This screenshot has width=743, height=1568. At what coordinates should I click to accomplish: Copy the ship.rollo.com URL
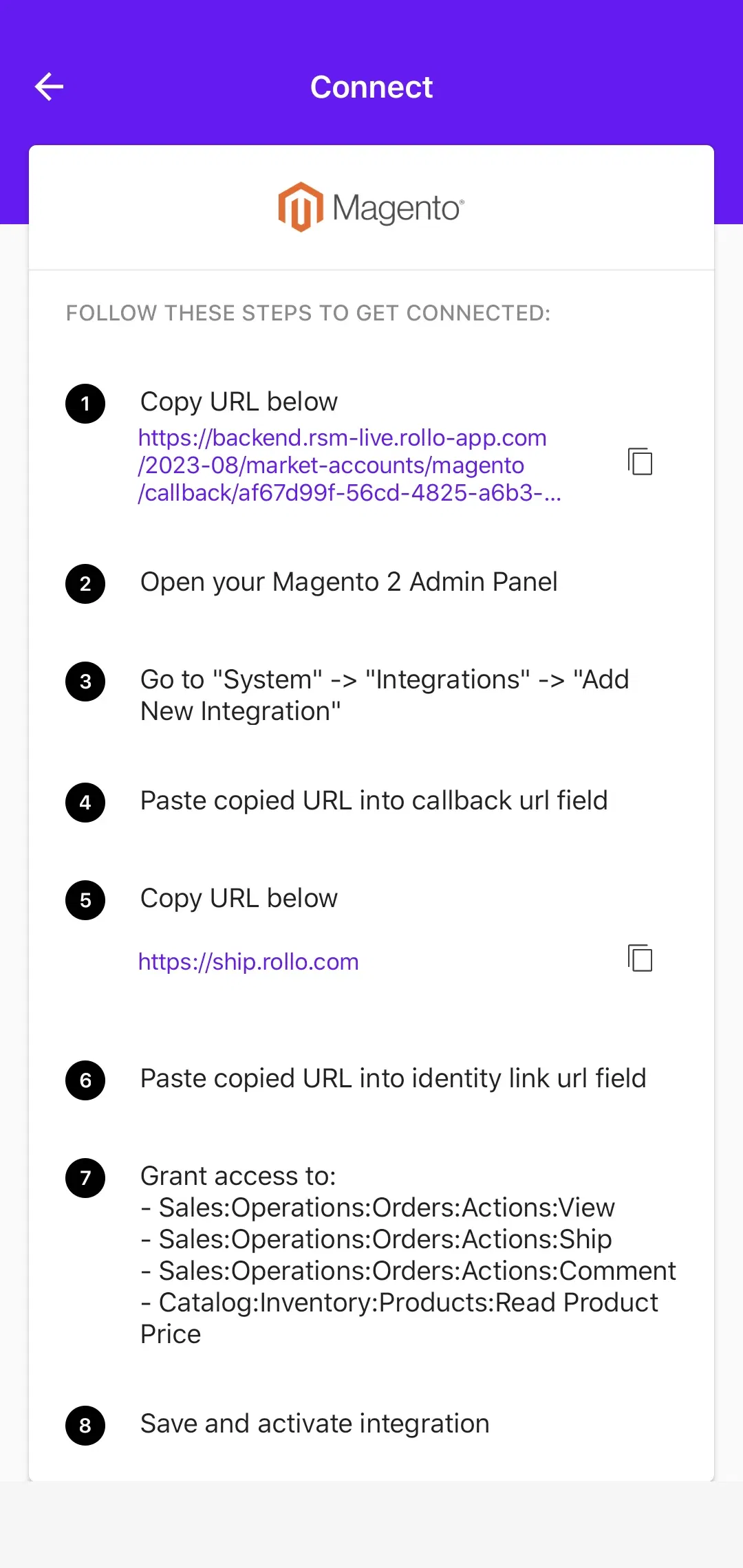(640, 958)
